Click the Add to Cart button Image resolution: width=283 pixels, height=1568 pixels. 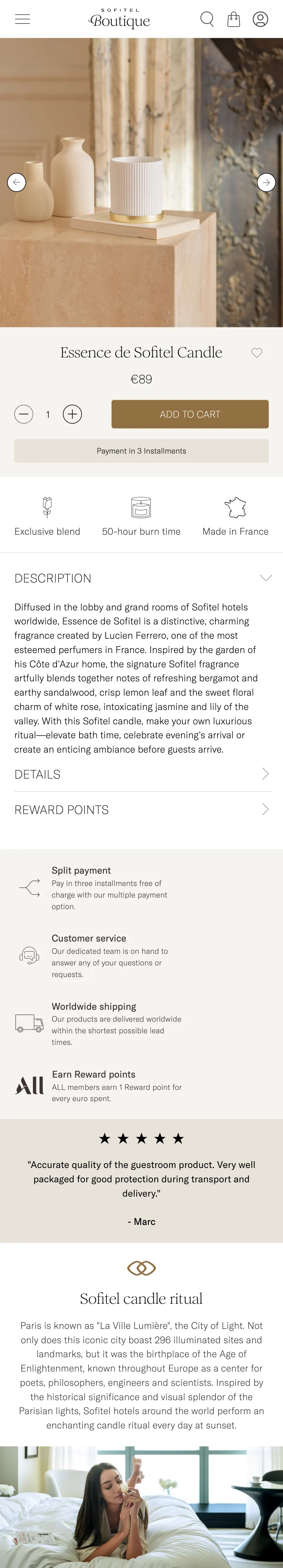[x=190, y=415]
